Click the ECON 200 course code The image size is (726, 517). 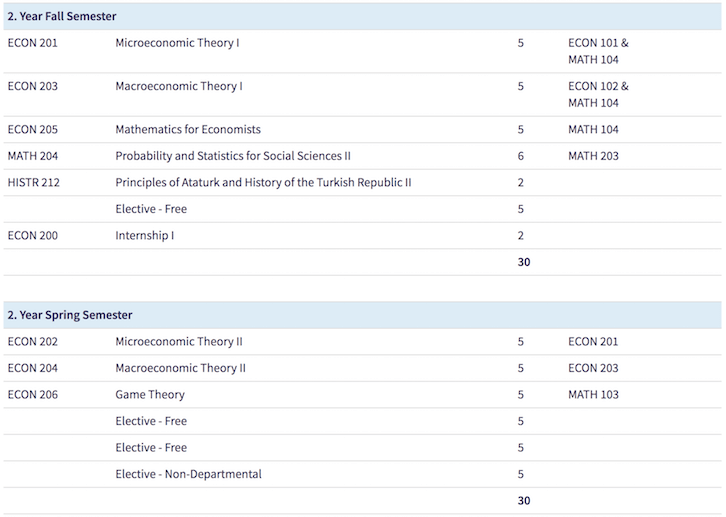pyautogui.click(x=32, y=236)
